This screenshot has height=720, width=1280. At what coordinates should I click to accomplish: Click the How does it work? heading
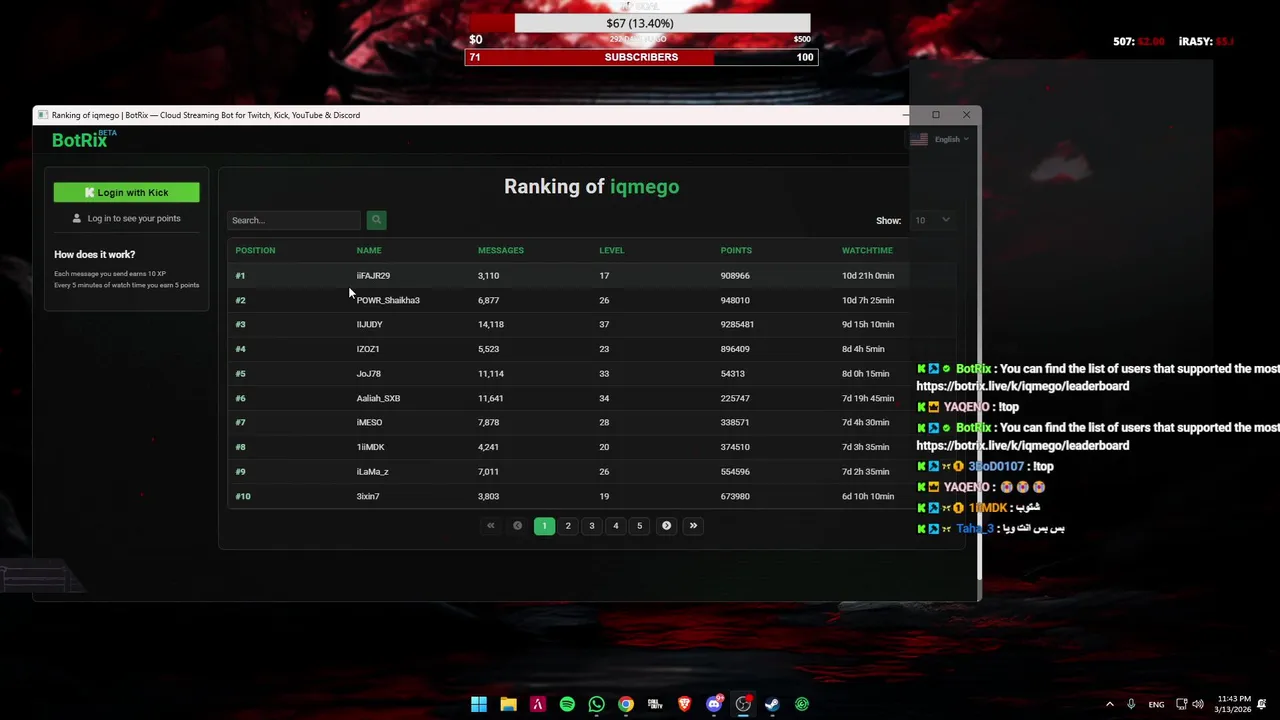pyautogui.click(x=94, y=254)
